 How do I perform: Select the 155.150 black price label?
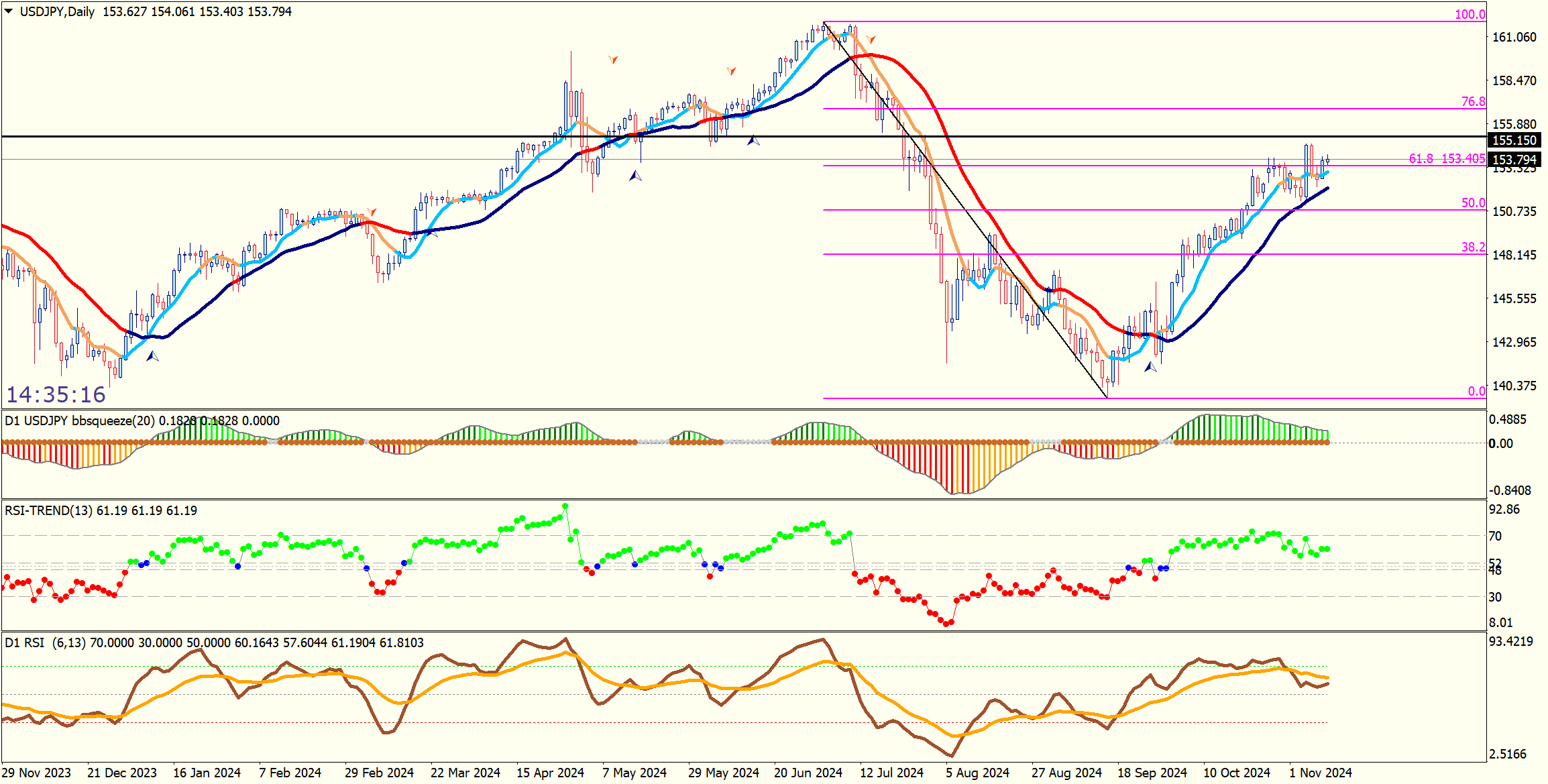pos(1514,140)
